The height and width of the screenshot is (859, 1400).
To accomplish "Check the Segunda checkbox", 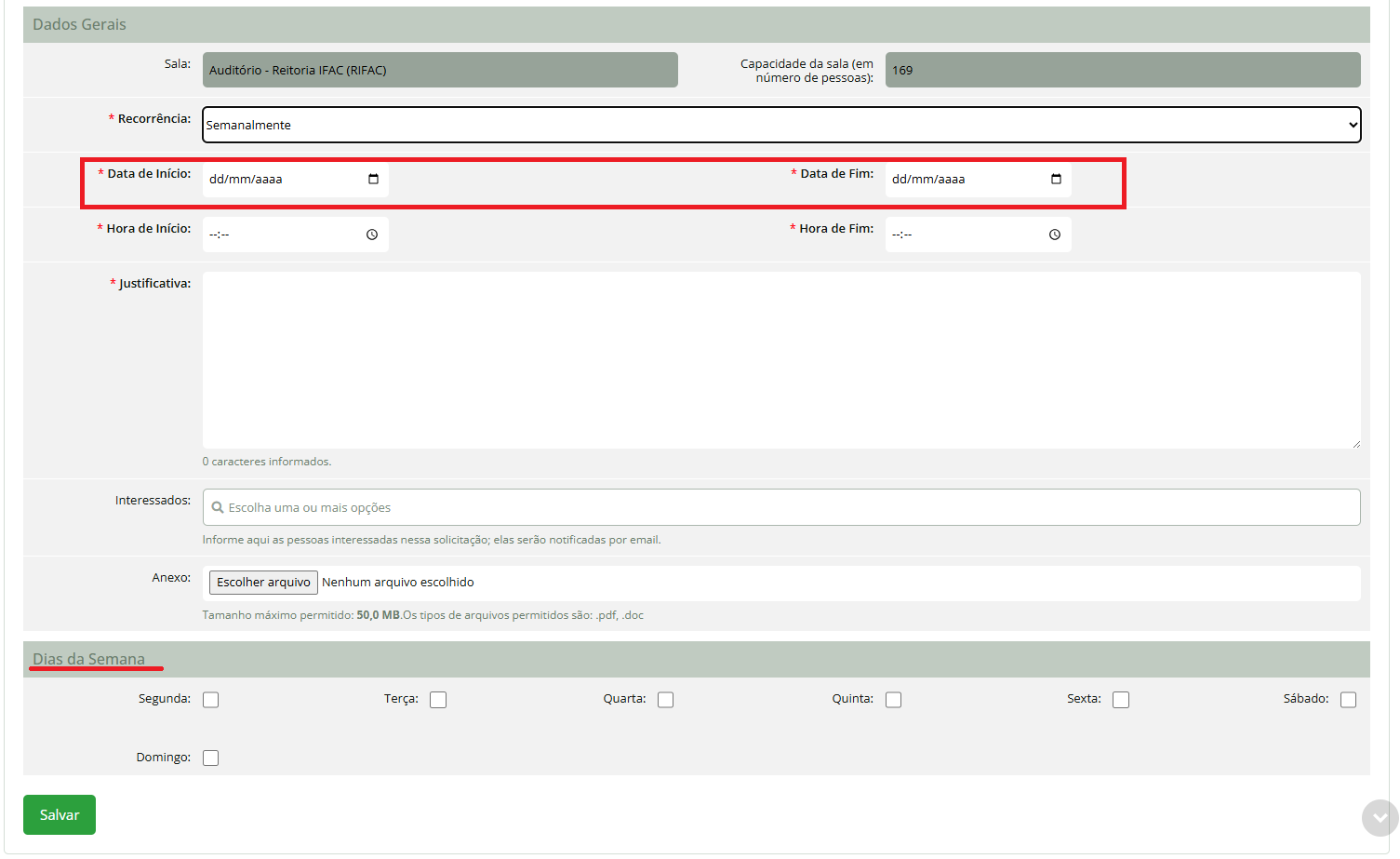I will [x=211, y=700].
